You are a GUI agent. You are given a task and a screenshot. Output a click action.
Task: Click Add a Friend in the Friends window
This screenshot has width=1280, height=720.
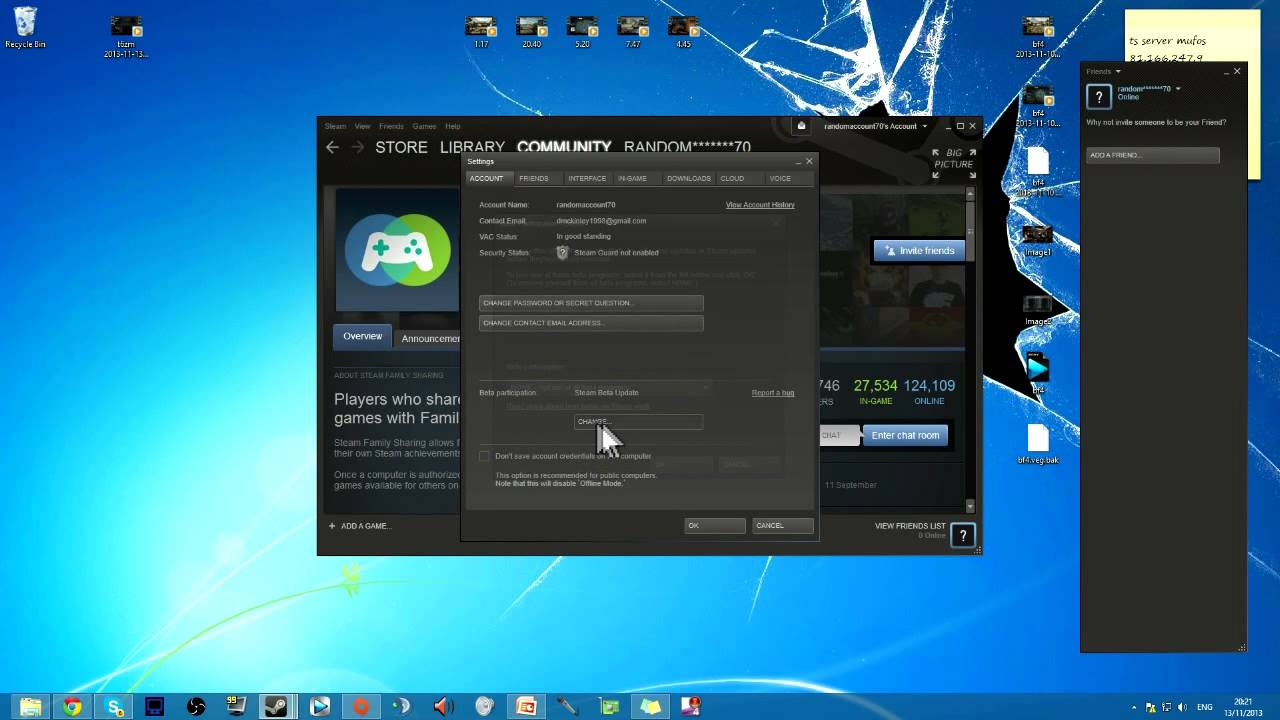click(x=1153, y=155)
